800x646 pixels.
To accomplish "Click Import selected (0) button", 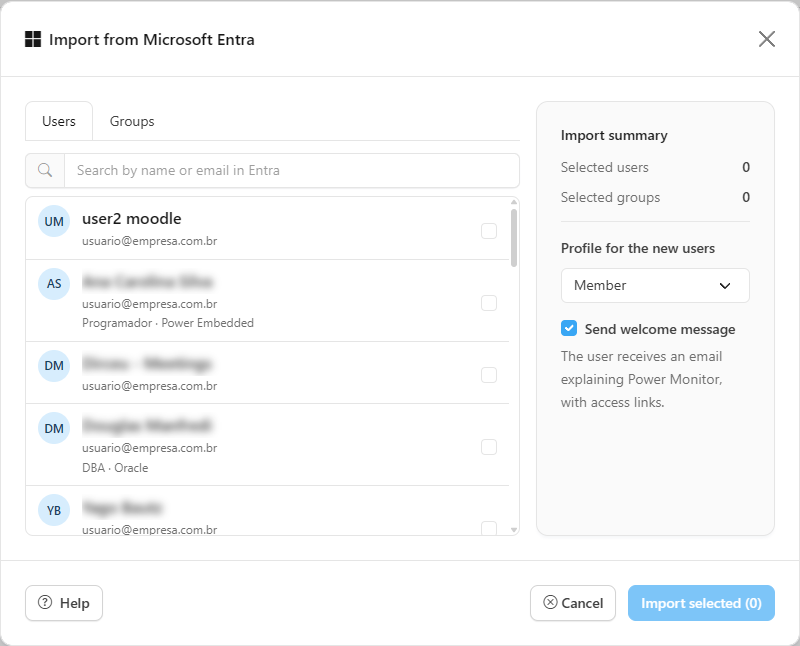I will point(701,603).
